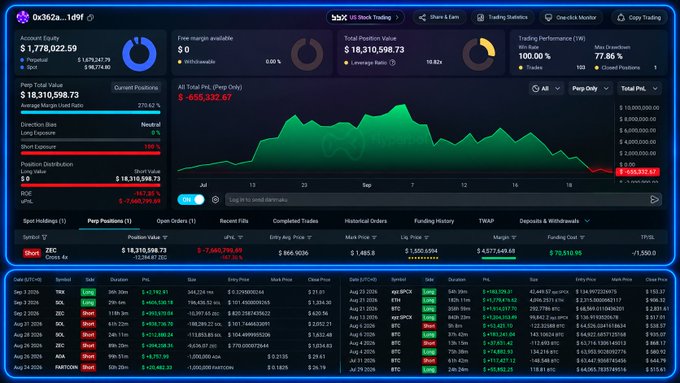Open the Funding History tab

pyautogui.click(x=434, y=221)
